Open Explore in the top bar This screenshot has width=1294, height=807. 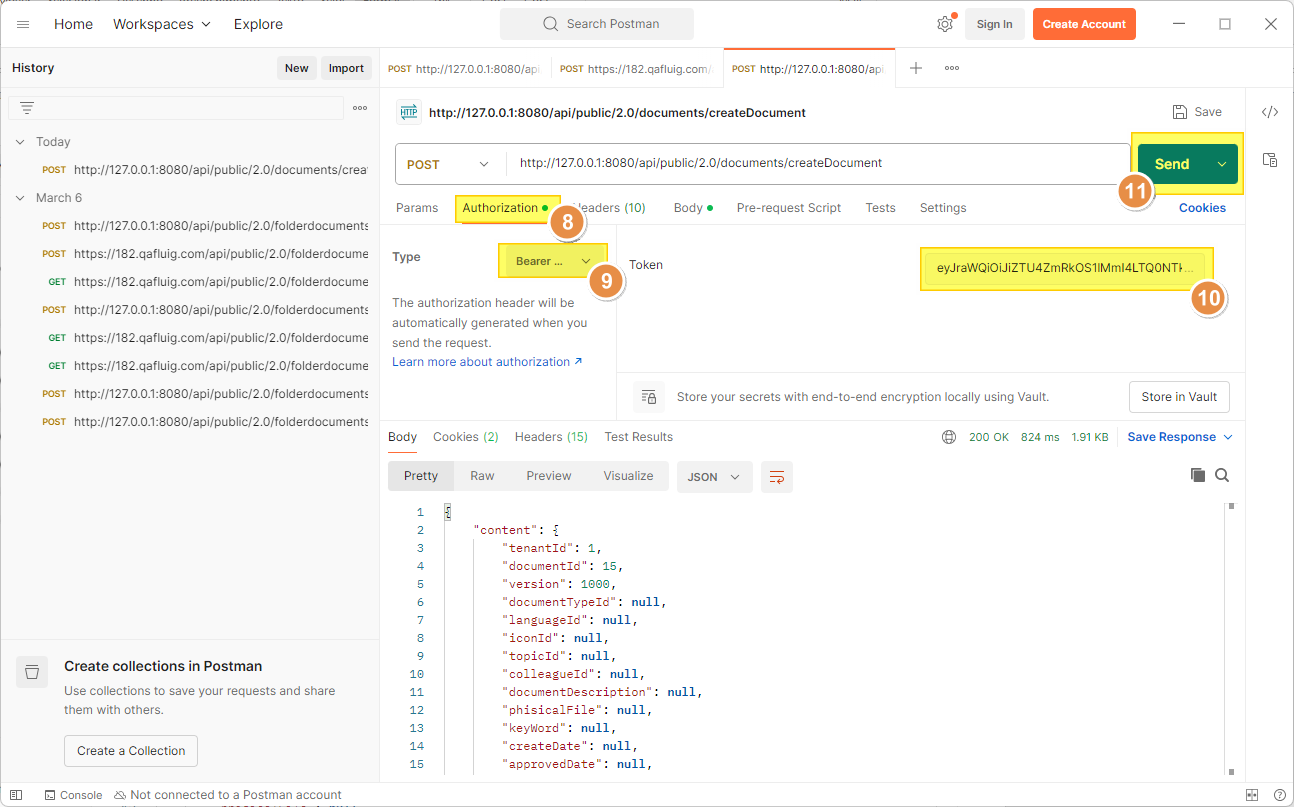258,24
